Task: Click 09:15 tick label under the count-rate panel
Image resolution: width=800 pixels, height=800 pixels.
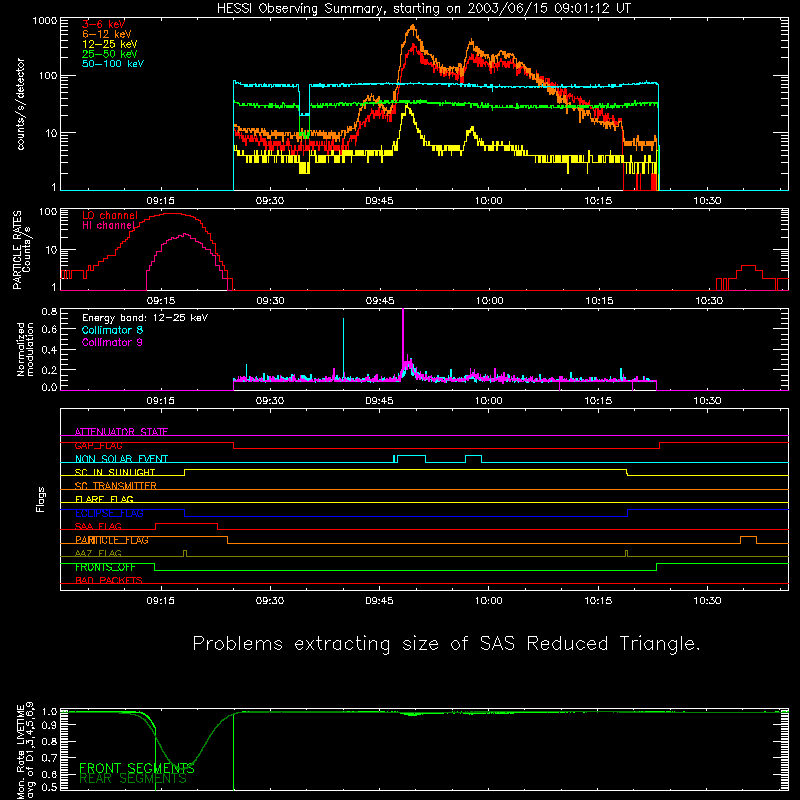Action: 161,201
